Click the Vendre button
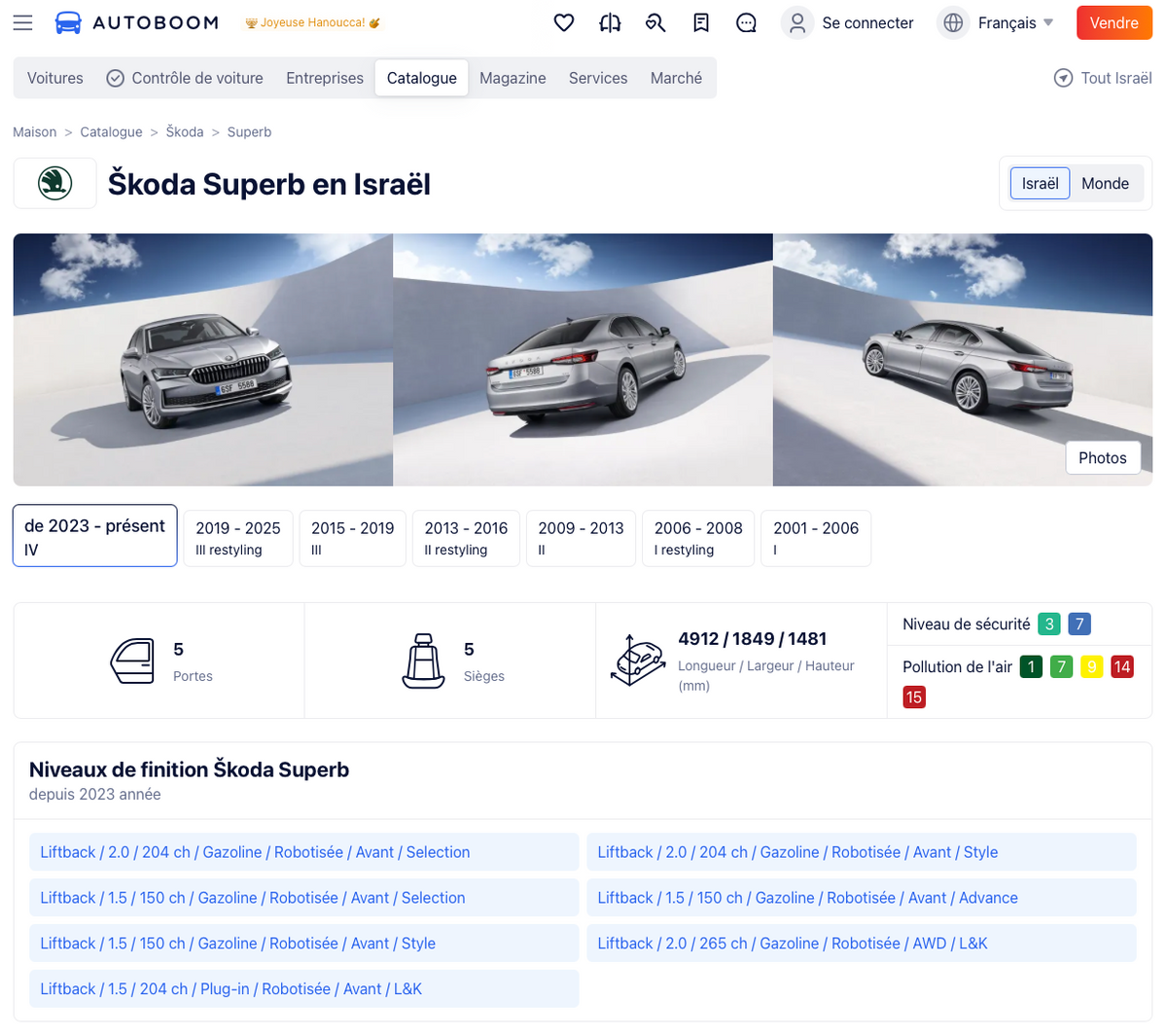Screen dimensions: 1167x1036 (1114, 22)
